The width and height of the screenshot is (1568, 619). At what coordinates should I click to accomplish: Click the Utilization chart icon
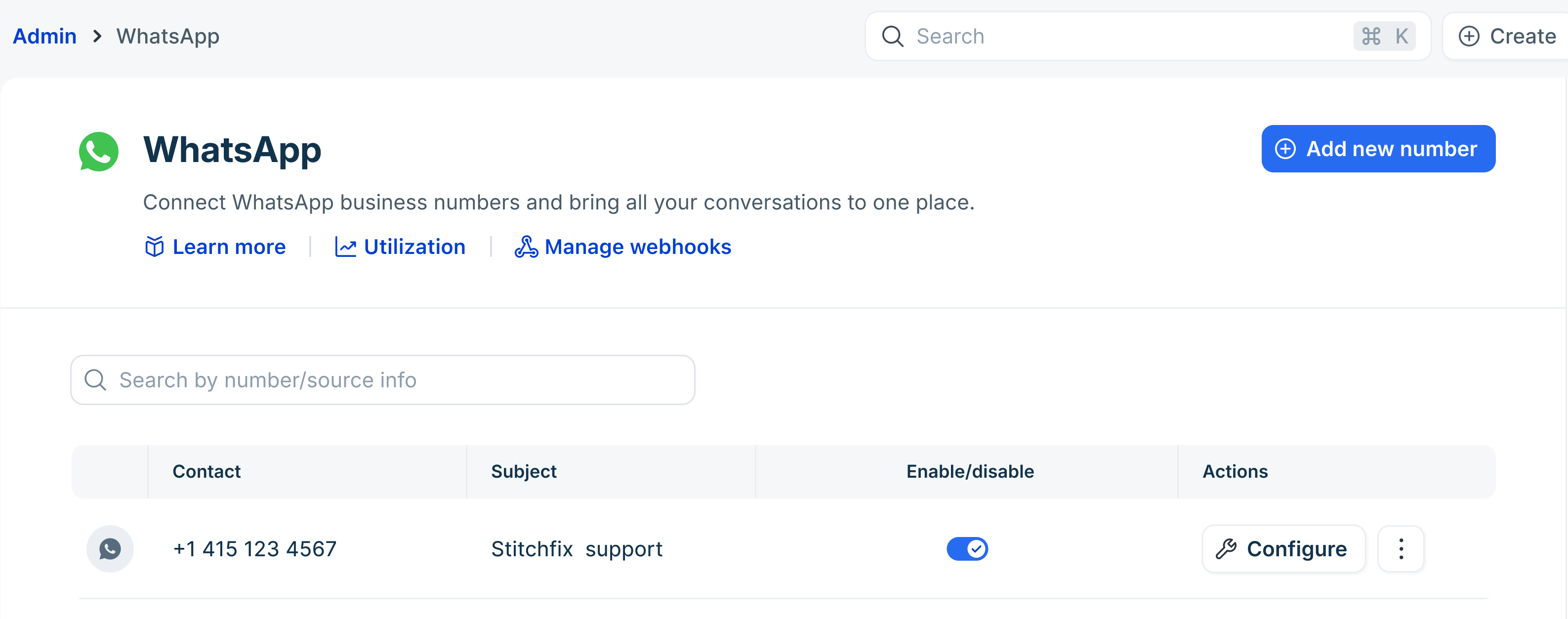coord(345,247)
